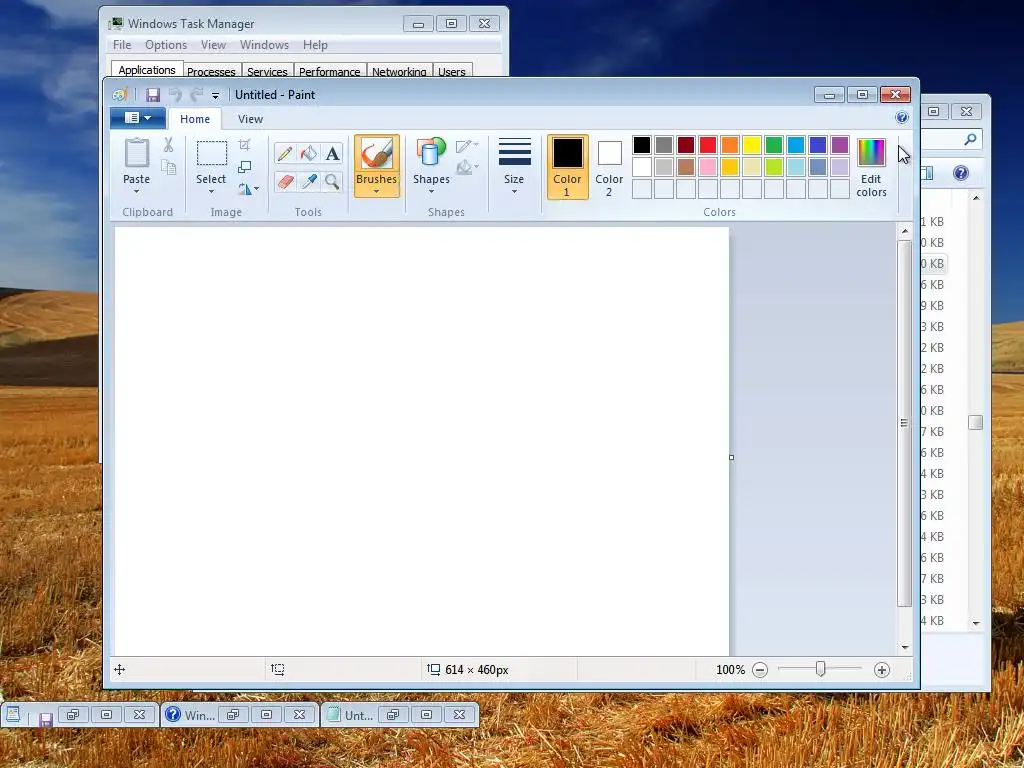1024x768 pixels.
Task: Expand the Shapes dropdown arrow
Action: point(431,191)
